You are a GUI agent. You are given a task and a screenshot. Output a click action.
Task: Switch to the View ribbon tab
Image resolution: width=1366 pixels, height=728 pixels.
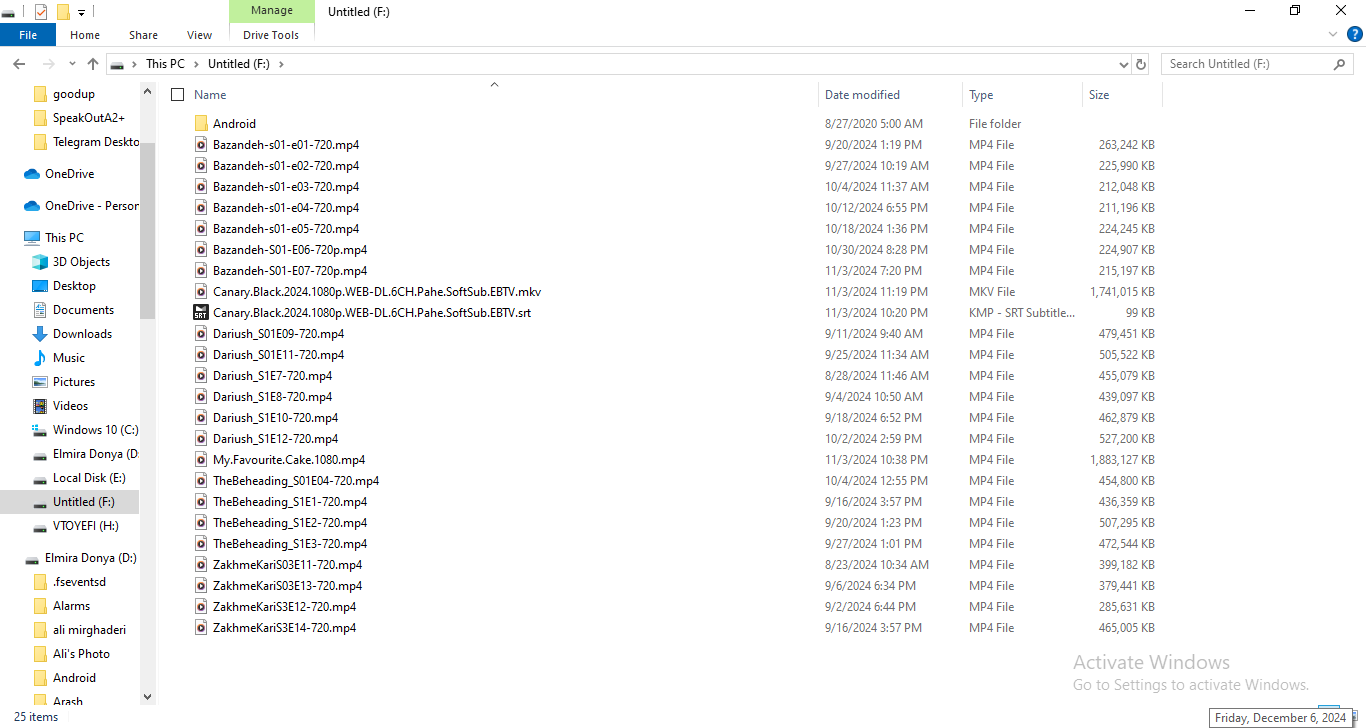200,35
